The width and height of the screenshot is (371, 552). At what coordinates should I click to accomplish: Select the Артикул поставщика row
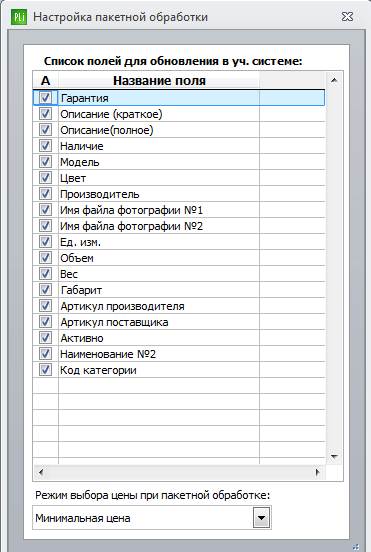click(179, 322)
